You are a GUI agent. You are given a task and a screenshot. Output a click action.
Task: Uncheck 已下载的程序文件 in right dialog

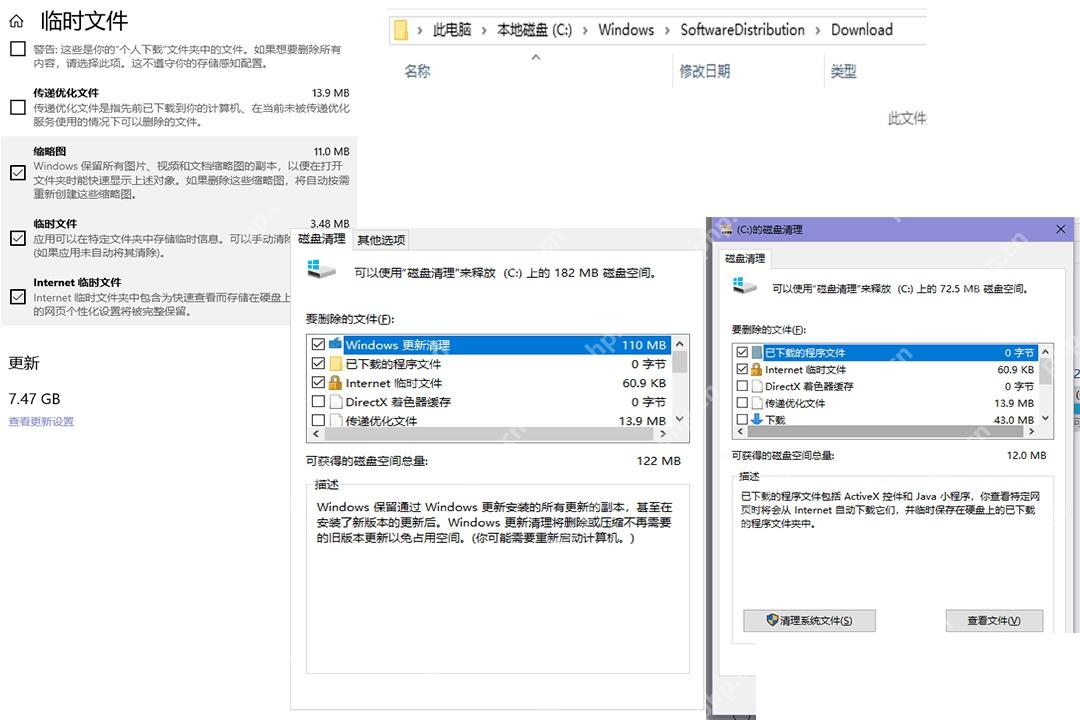(742, 352)
